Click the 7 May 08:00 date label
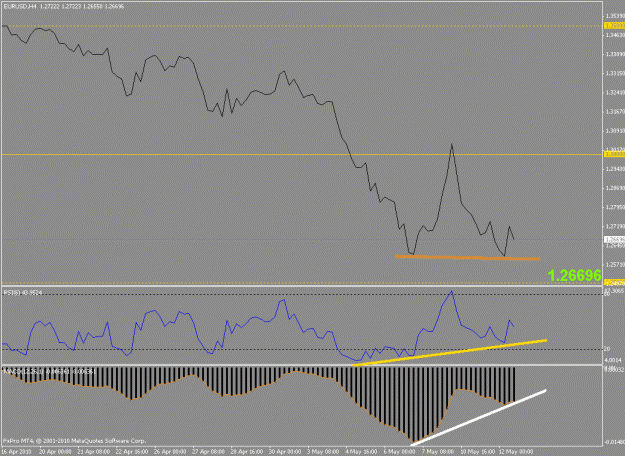 point(438,452)
